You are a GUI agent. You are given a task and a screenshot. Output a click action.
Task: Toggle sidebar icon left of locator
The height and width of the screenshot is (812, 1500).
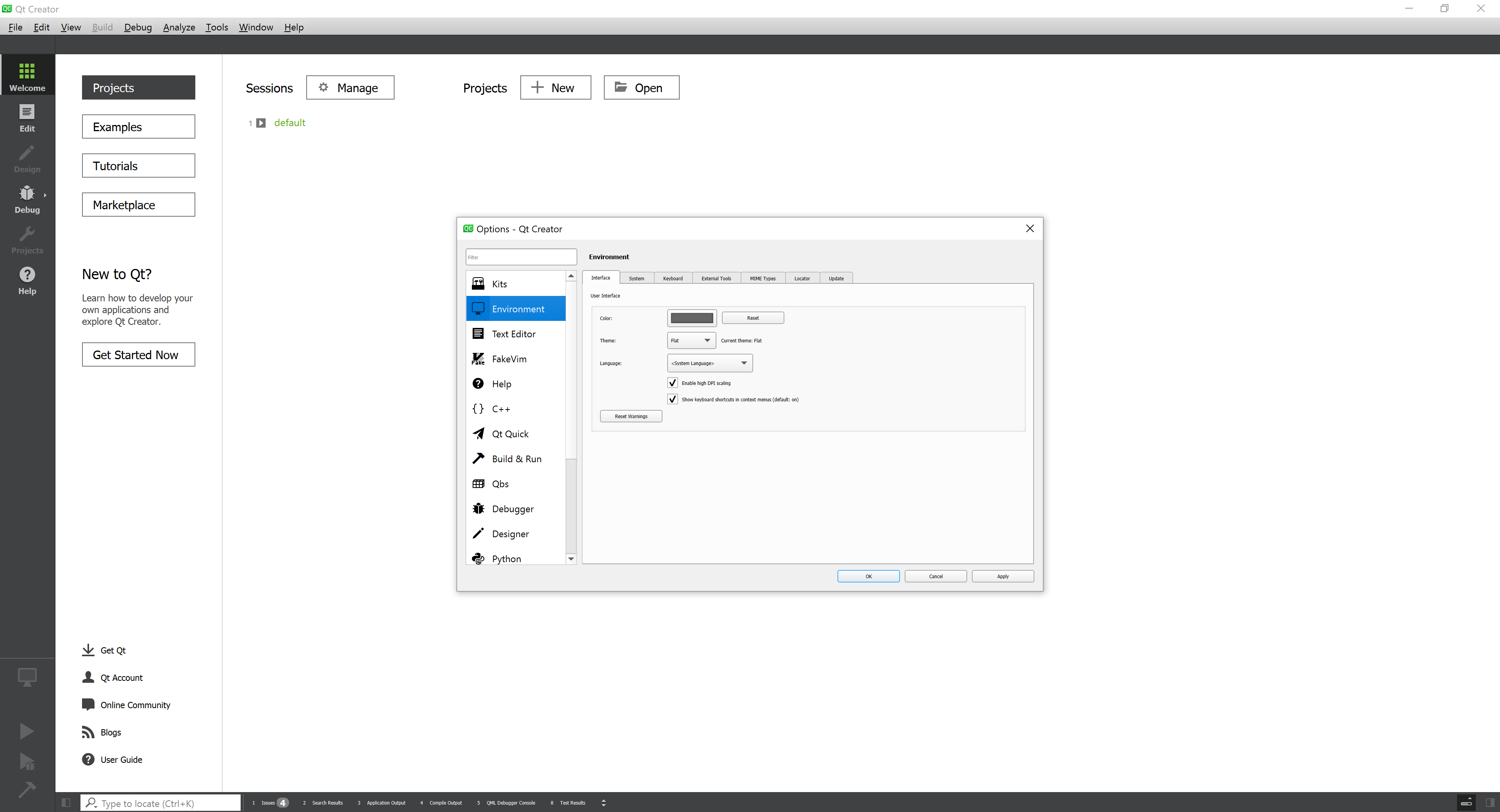tap(66, 803)
